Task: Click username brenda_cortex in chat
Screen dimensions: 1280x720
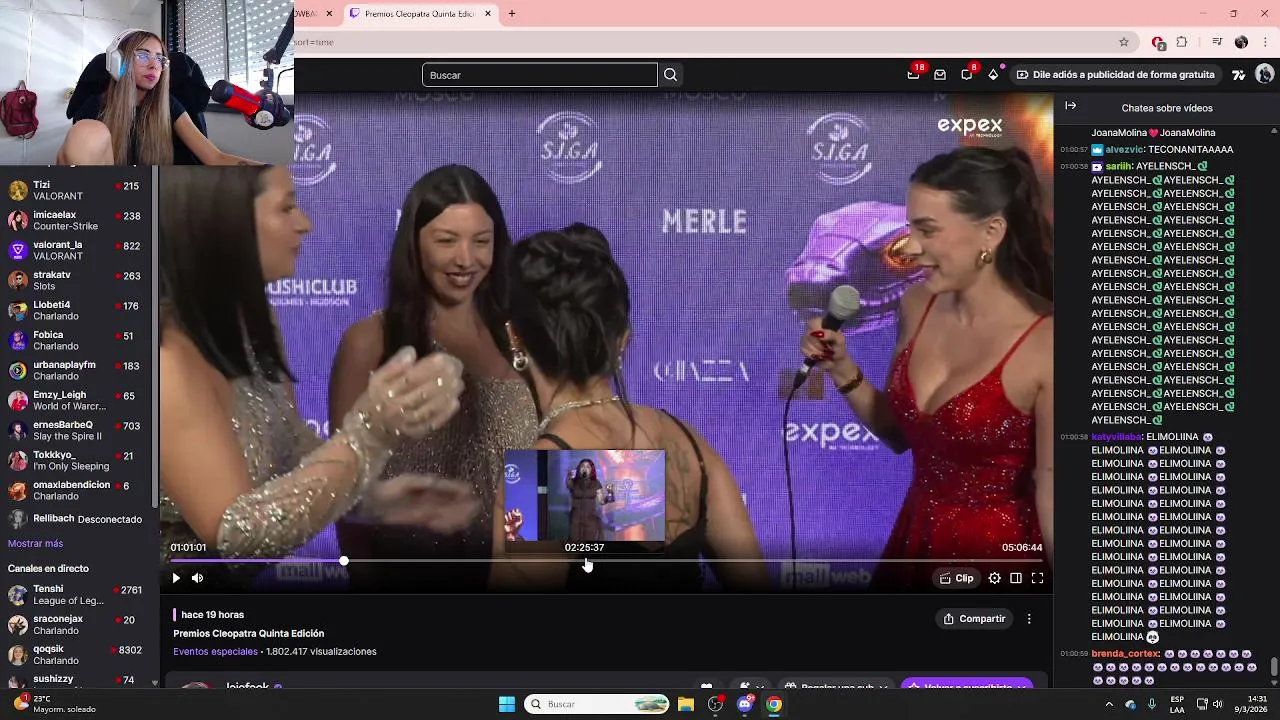Action: [x=1125, y=654]
